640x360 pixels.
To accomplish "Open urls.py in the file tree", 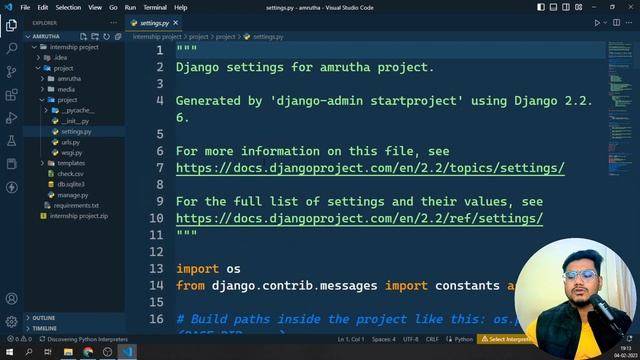I will pyautogui.click(x=74, y=142).
